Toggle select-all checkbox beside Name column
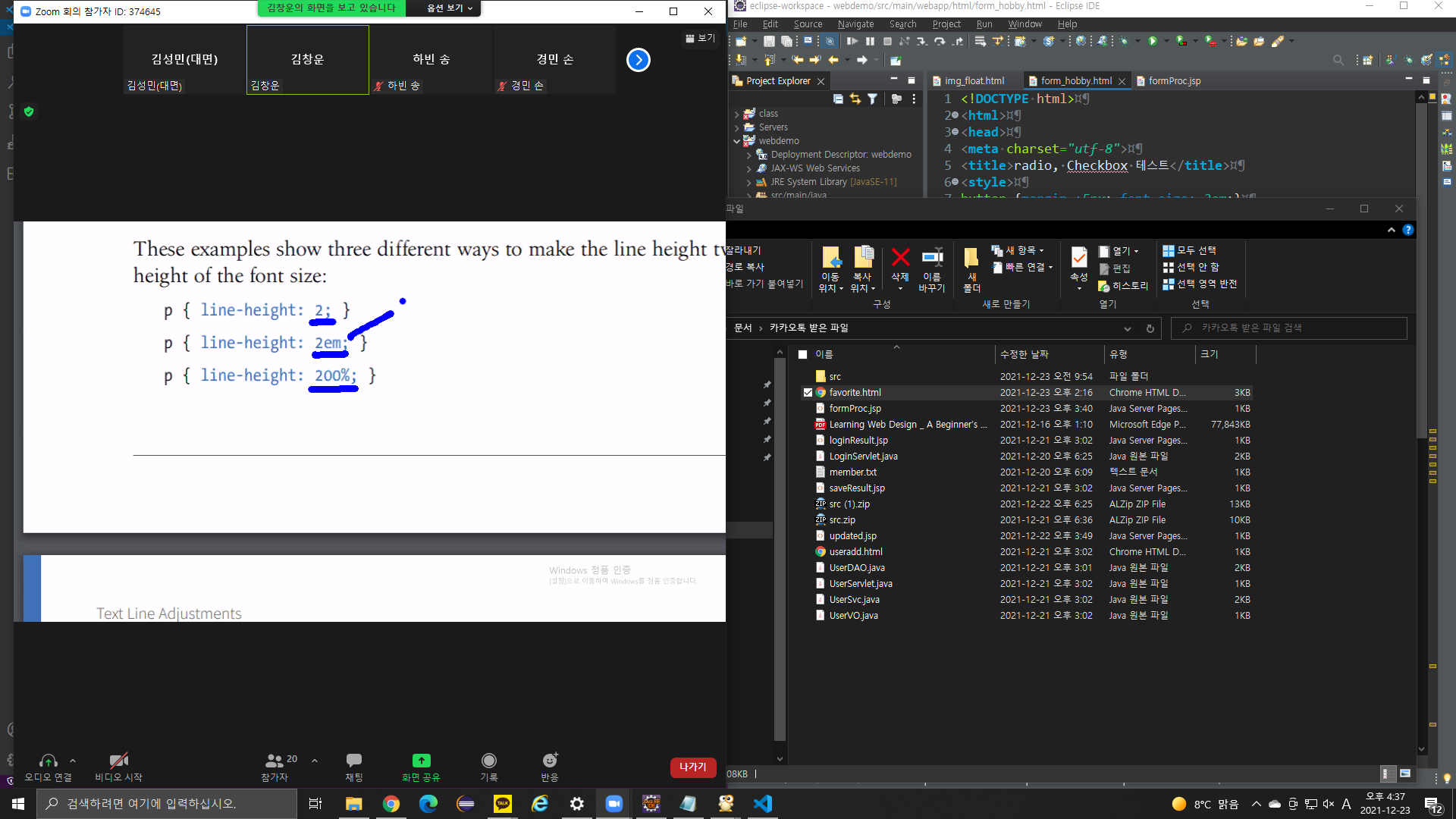 [x=802, y=354]
